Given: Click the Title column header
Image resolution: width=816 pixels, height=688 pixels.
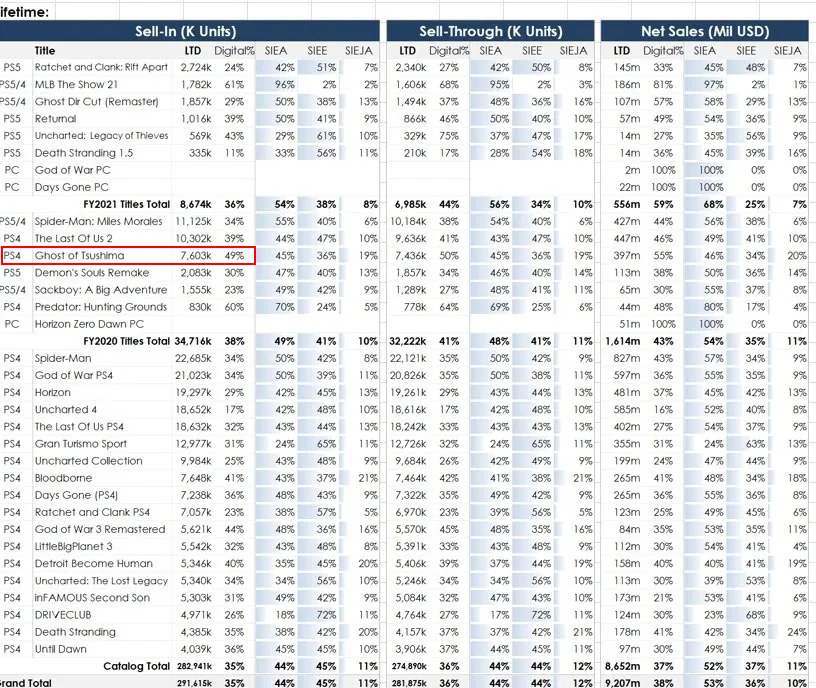Looking at the screenshot, I should click(x=45, y=50).
